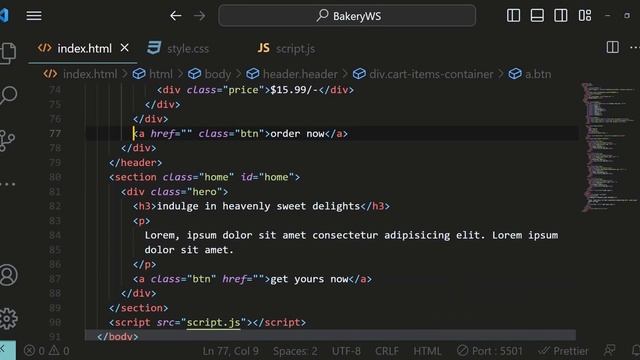The height and width of the screenshot is (360, 640).
Task: Click the BakeryWS command search box
Action: tap(347, 16)
